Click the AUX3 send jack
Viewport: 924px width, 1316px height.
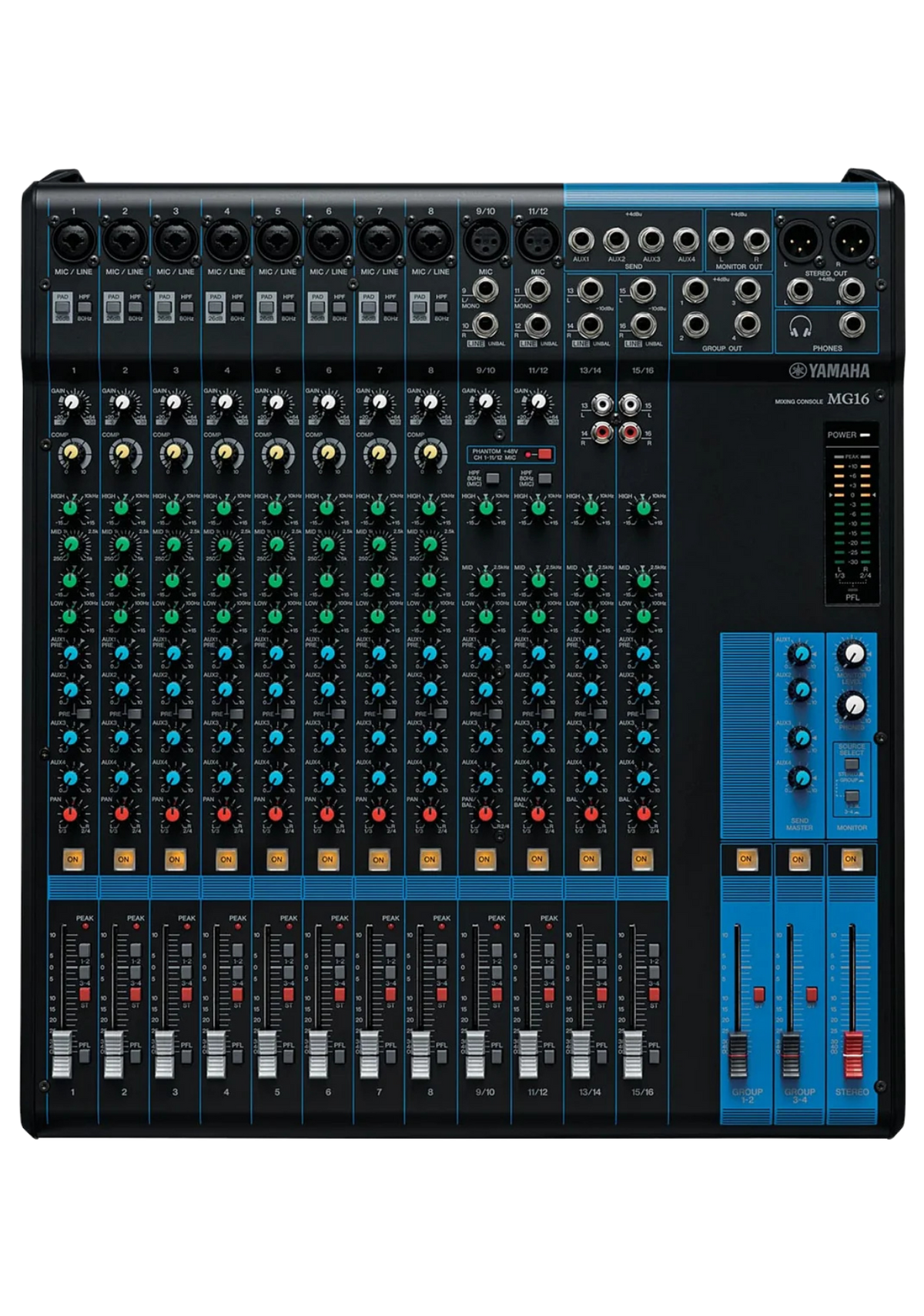651,241
